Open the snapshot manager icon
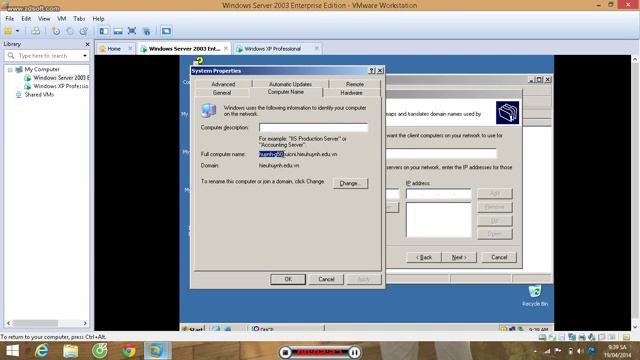The image size is (640, 360). click(84, 31)
